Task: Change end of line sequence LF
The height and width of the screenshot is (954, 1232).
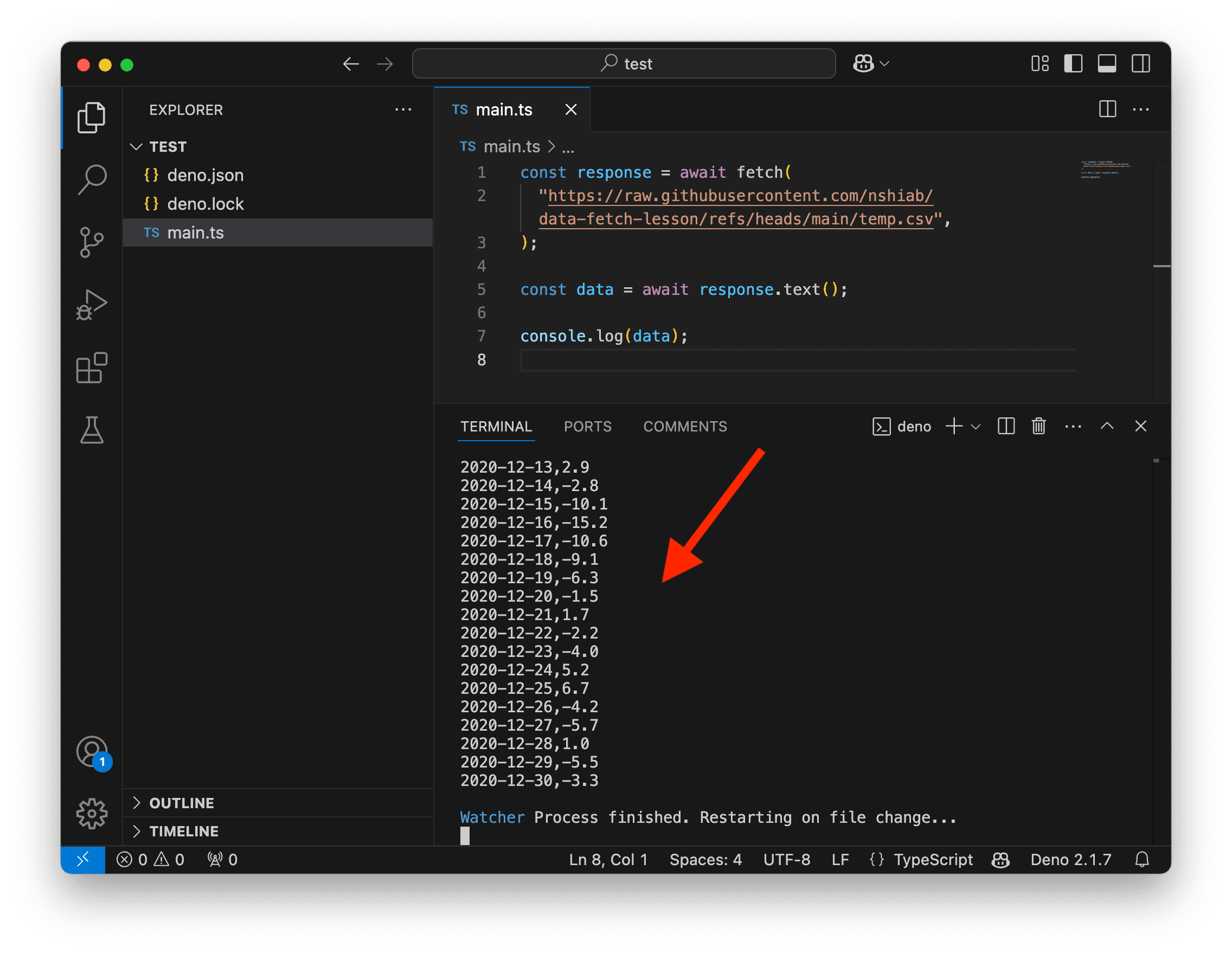Action: (x=839, y=859)
